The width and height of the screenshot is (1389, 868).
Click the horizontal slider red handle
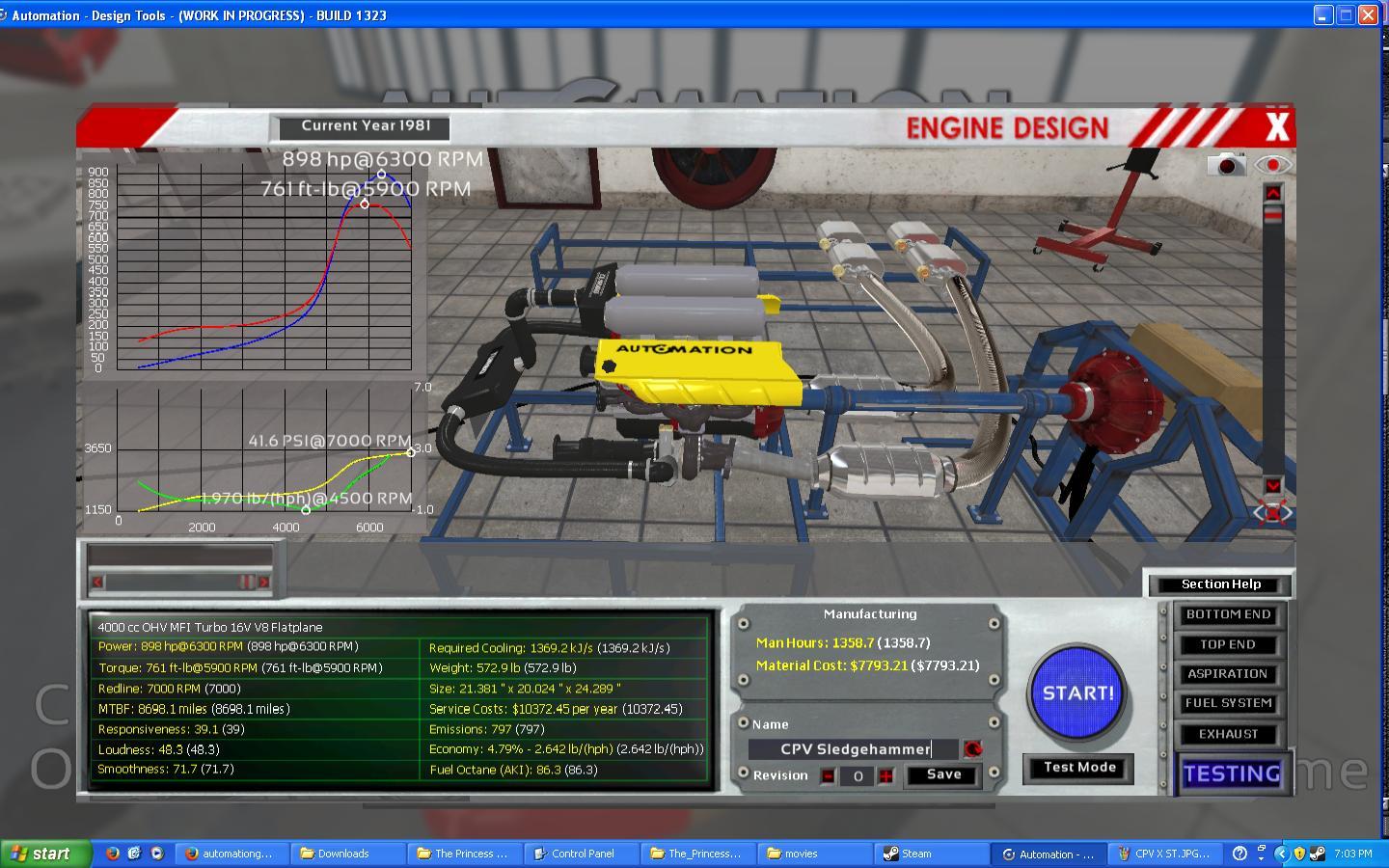[x=247, y=582]
